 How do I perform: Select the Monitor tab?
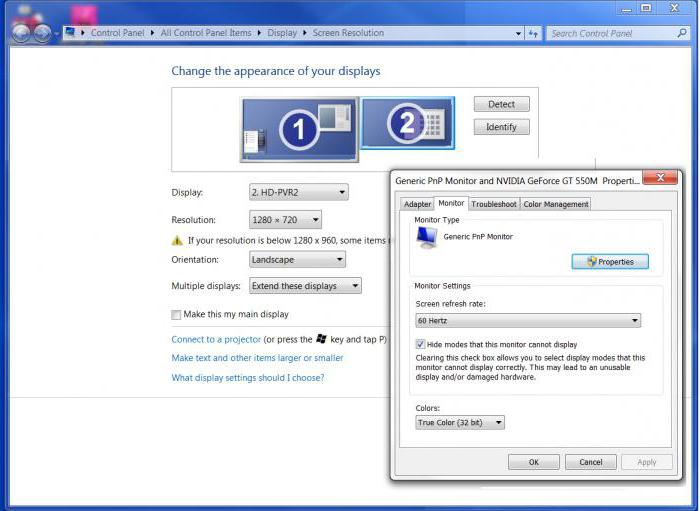coord(451,203)
